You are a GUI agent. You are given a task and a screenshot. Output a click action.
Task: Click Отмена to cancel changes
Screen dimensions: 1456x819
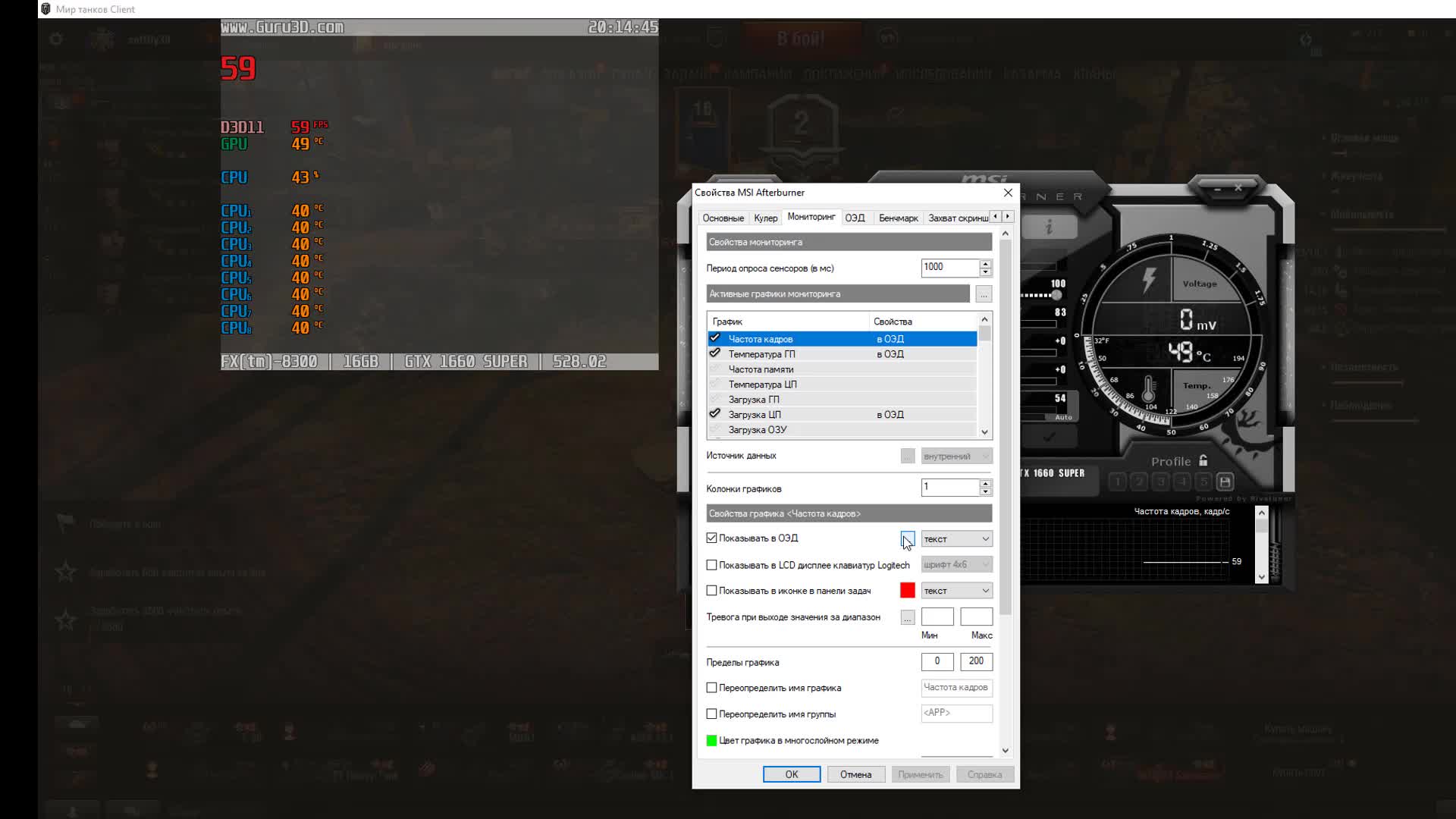point(855,774)
